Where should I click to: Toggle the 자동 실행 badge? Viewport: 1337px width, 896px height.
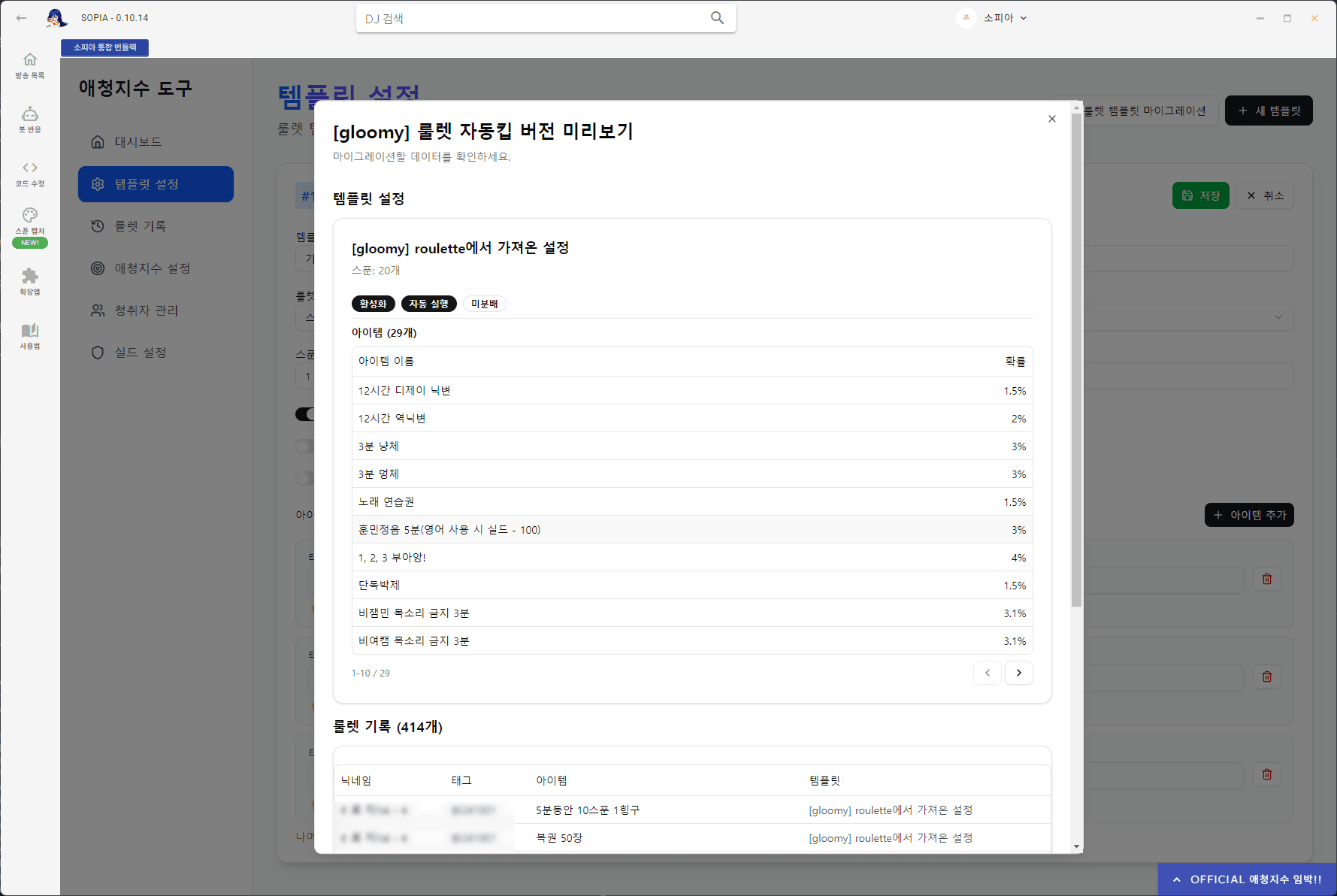click(x=428, y=304)
